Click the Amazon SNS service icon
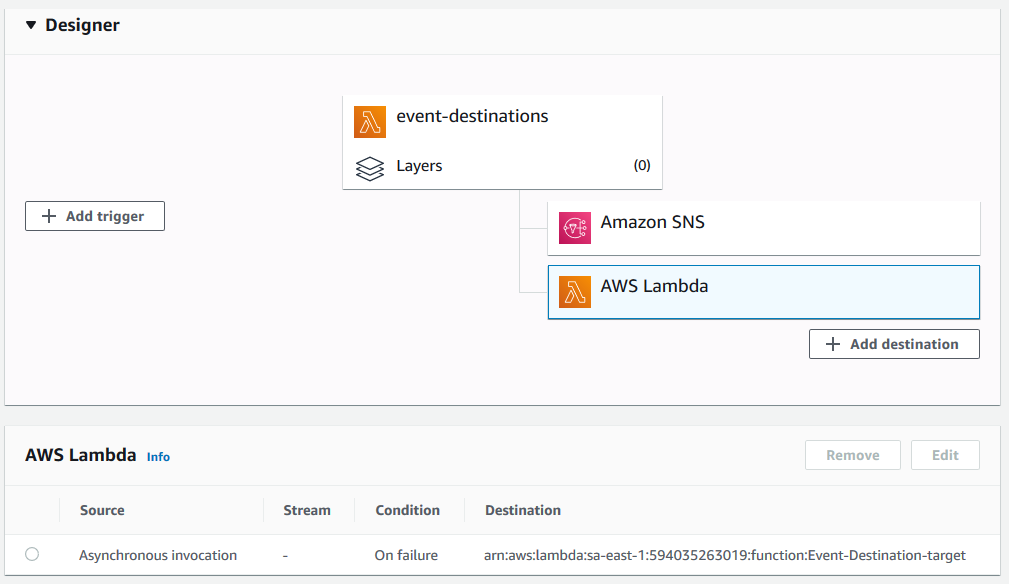Viewport: 1009px width, 584px height. click(x=574, y=227)
